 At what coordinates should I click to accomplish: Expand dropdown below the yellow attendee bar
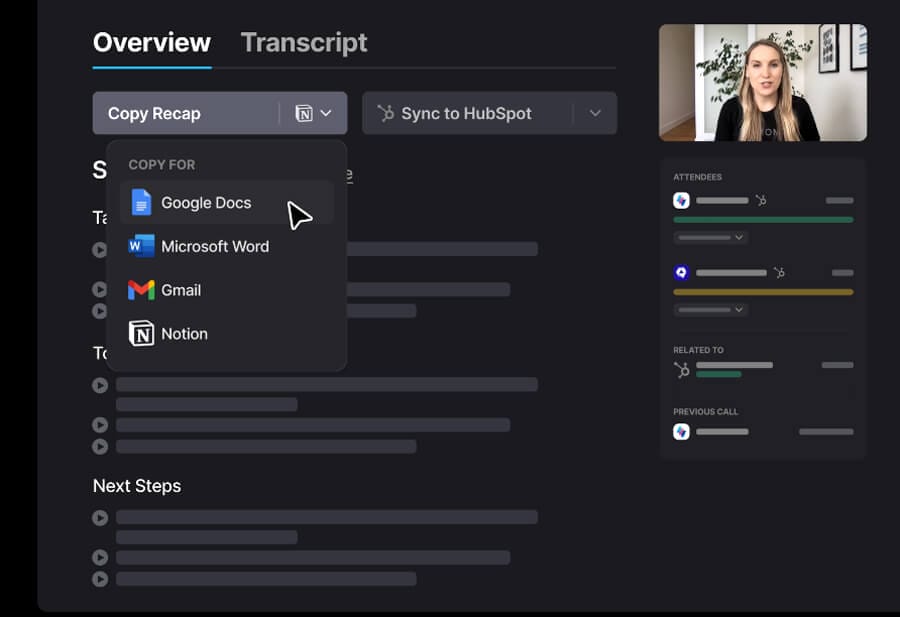711,309
